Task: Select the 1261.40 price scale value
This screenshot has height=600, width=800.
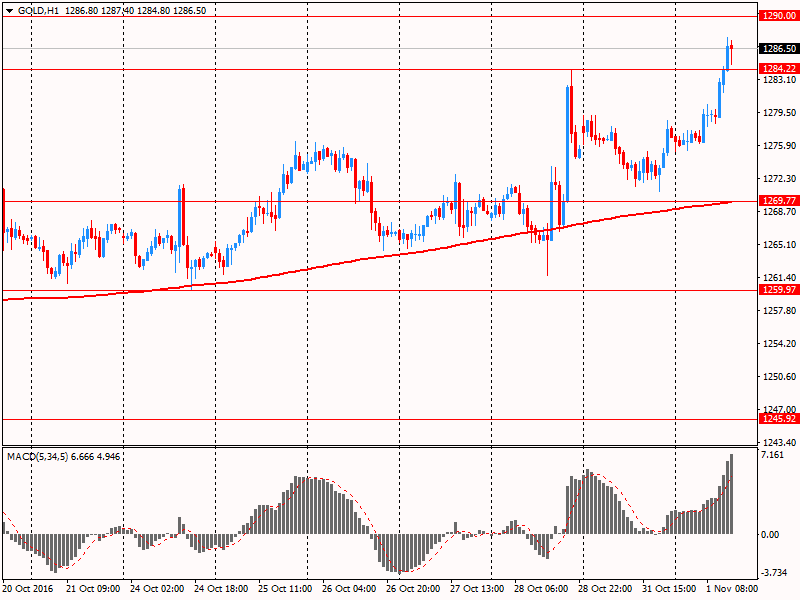Action: point(779,278)
